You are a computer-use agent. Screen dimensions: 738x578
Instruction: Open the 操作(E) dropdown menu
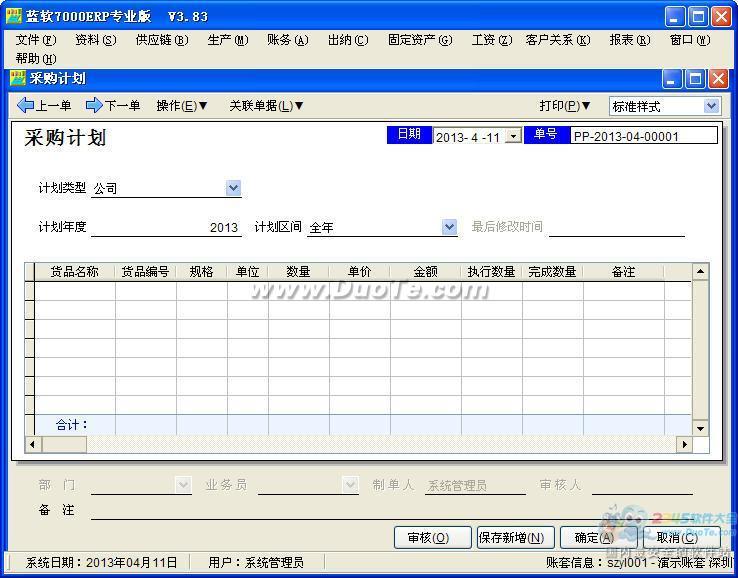[x=182, y=106]
